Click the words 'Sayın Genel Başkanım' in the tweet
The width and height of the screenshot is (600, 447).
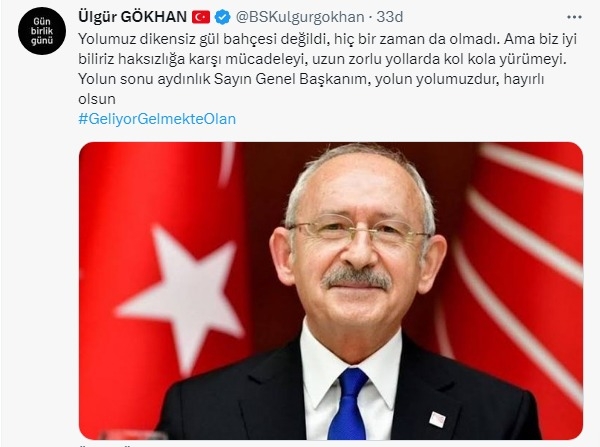(292, 79)
